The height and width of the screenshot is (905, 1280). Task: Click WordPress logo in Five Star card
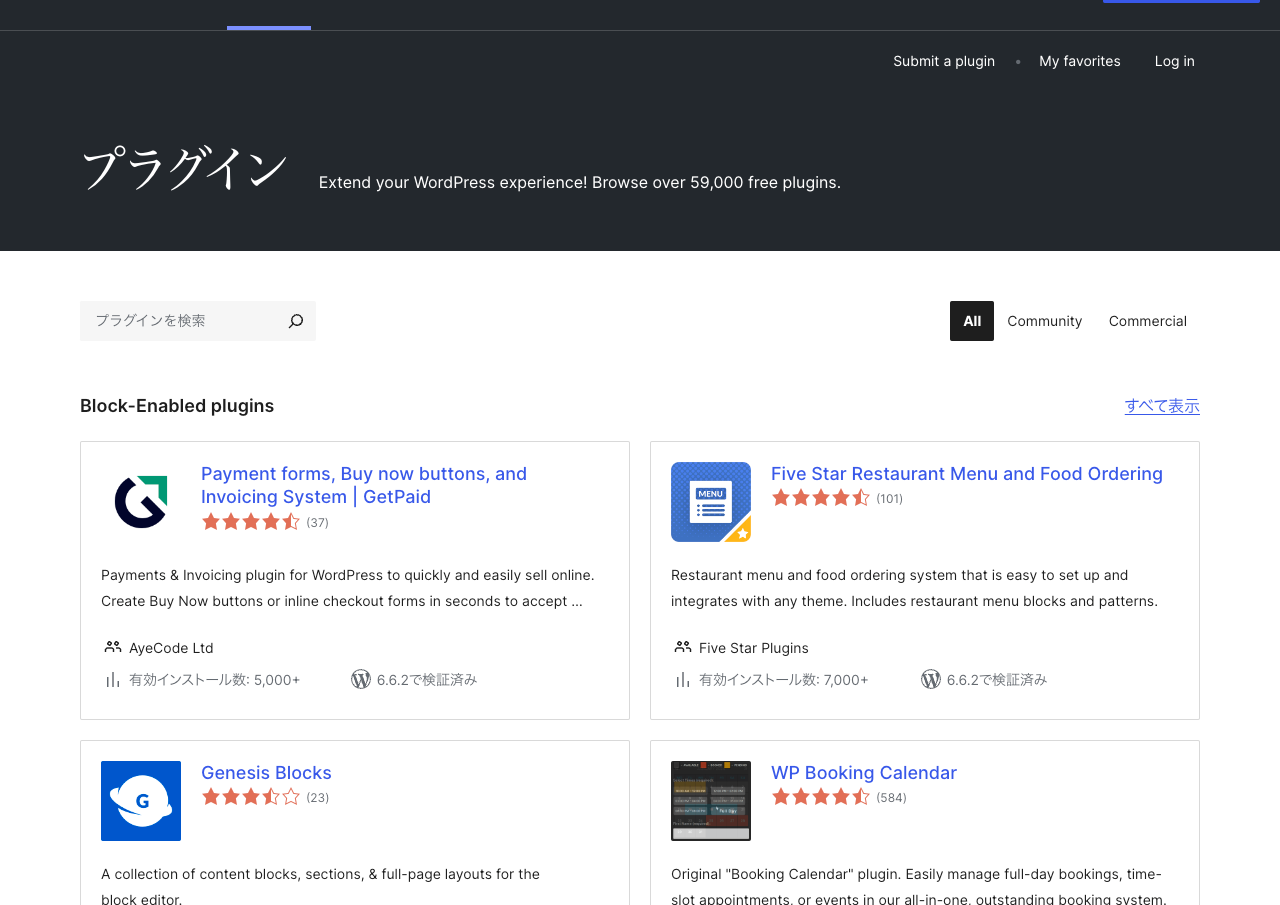coord(931,679)
